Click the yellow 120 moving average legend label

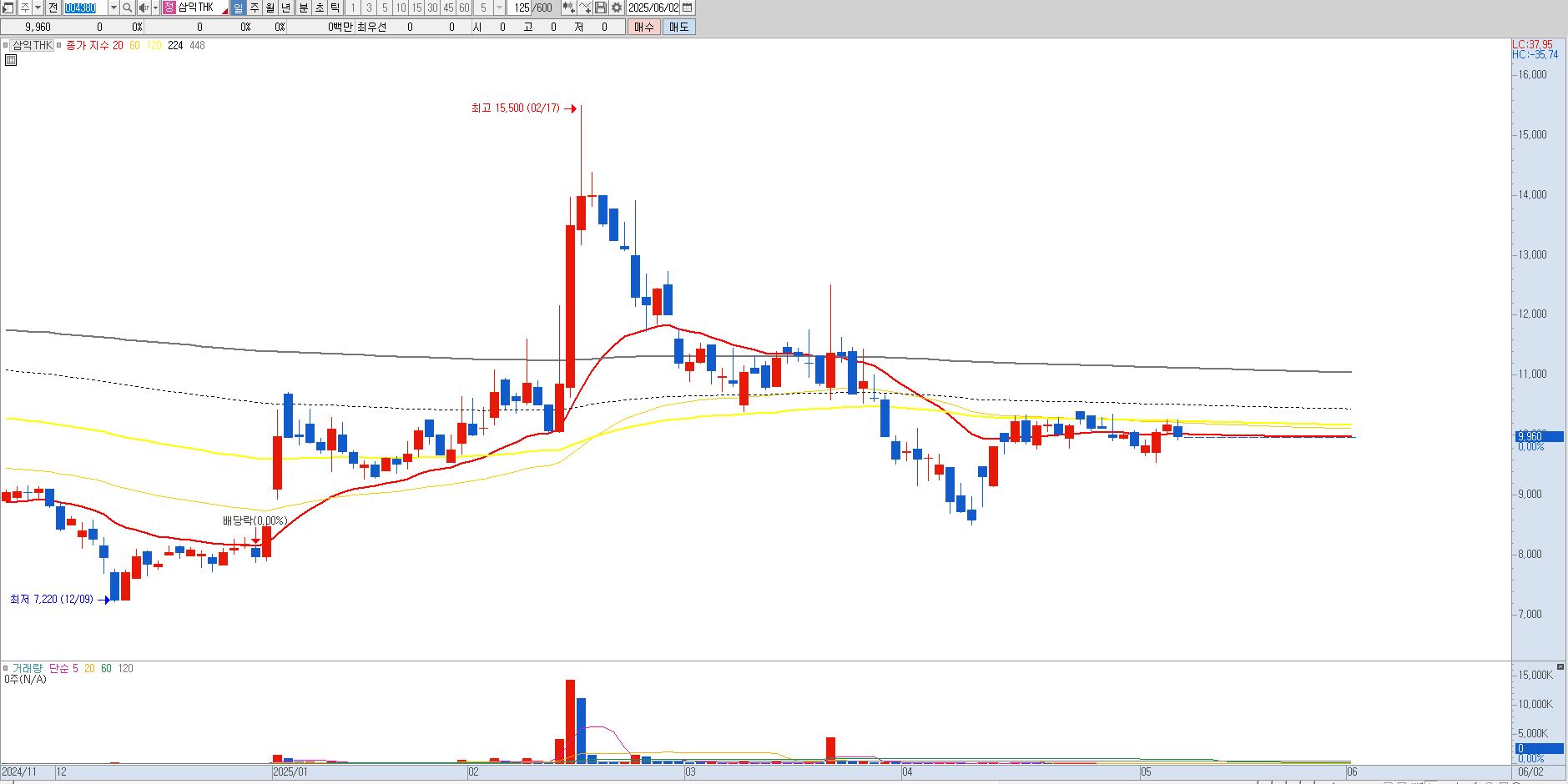pos(154,45)
